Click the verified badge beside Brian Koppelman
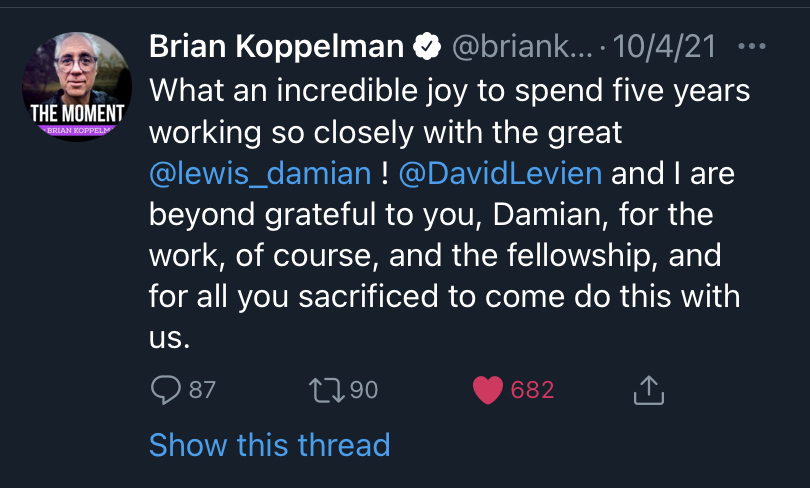This screenshot has height=488, width=810. 427,46
